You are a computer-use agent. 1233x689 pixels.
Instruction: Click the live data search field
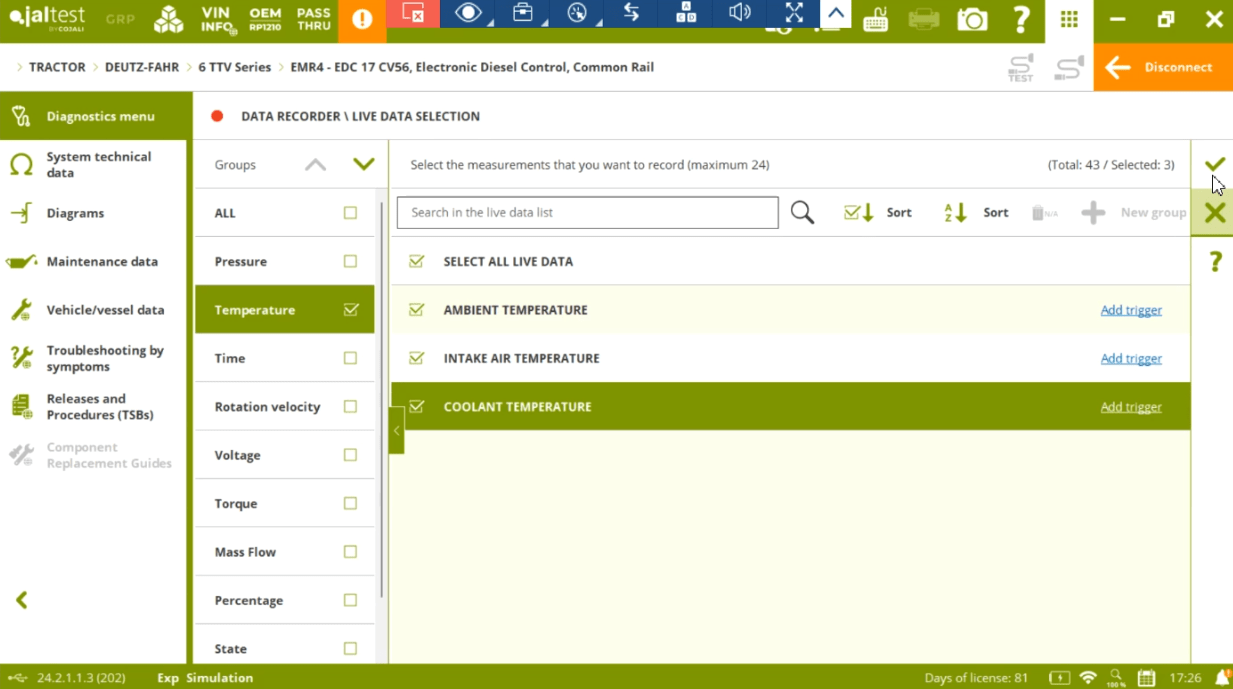coord(587,212)
